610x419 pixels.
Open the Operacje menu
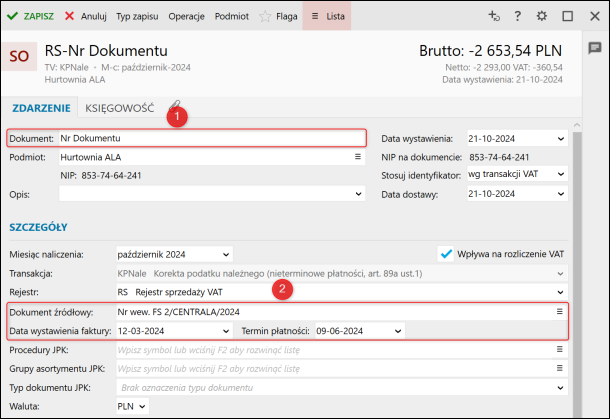(x=186, y=16)
